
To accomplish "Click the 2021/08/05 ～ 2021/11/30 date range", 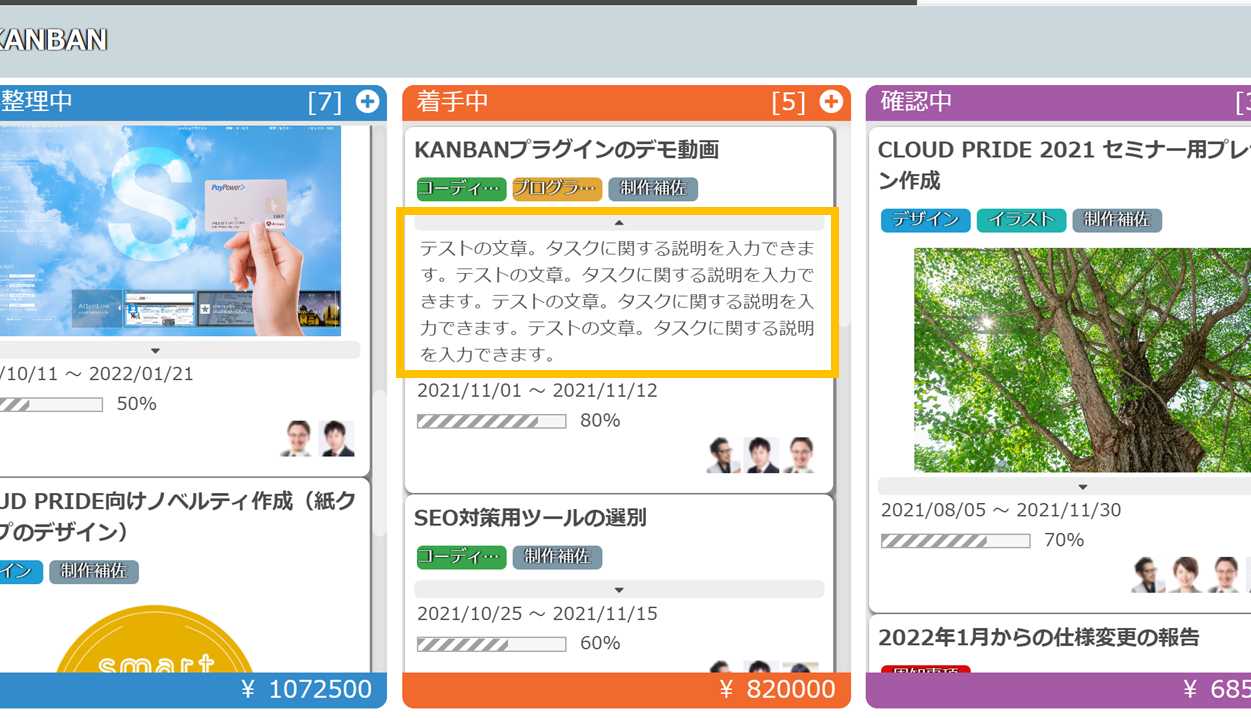I will pos(1001,510).
